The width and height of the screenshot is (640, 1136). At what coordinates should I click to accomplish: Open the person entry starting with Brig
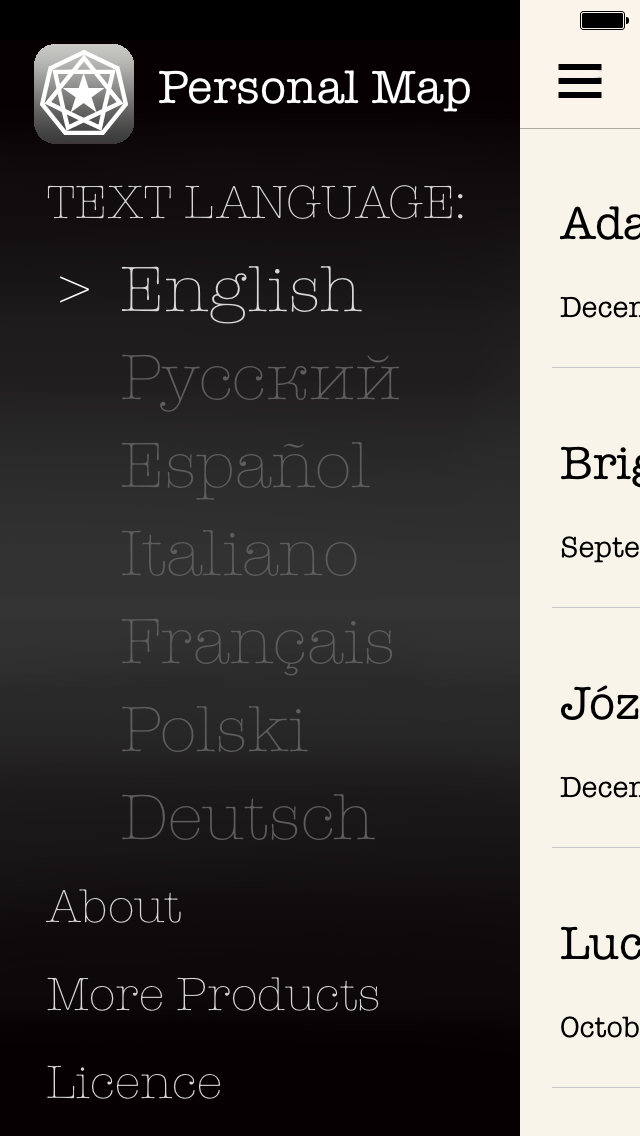598,488
